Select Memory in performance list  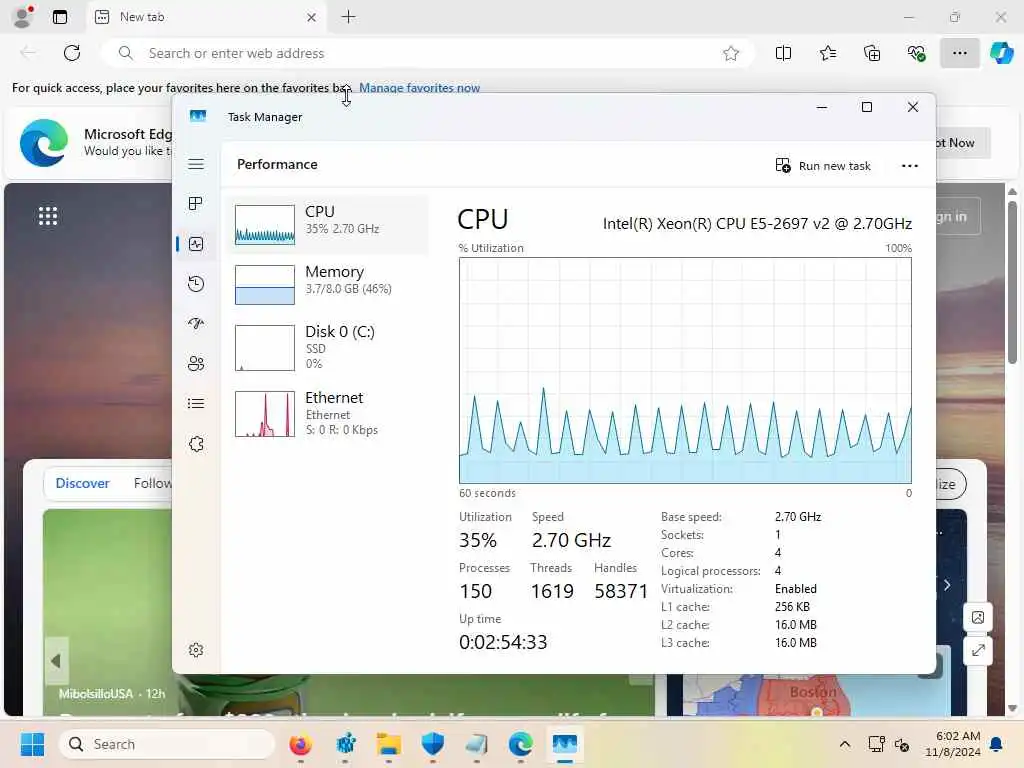[328, 285]
